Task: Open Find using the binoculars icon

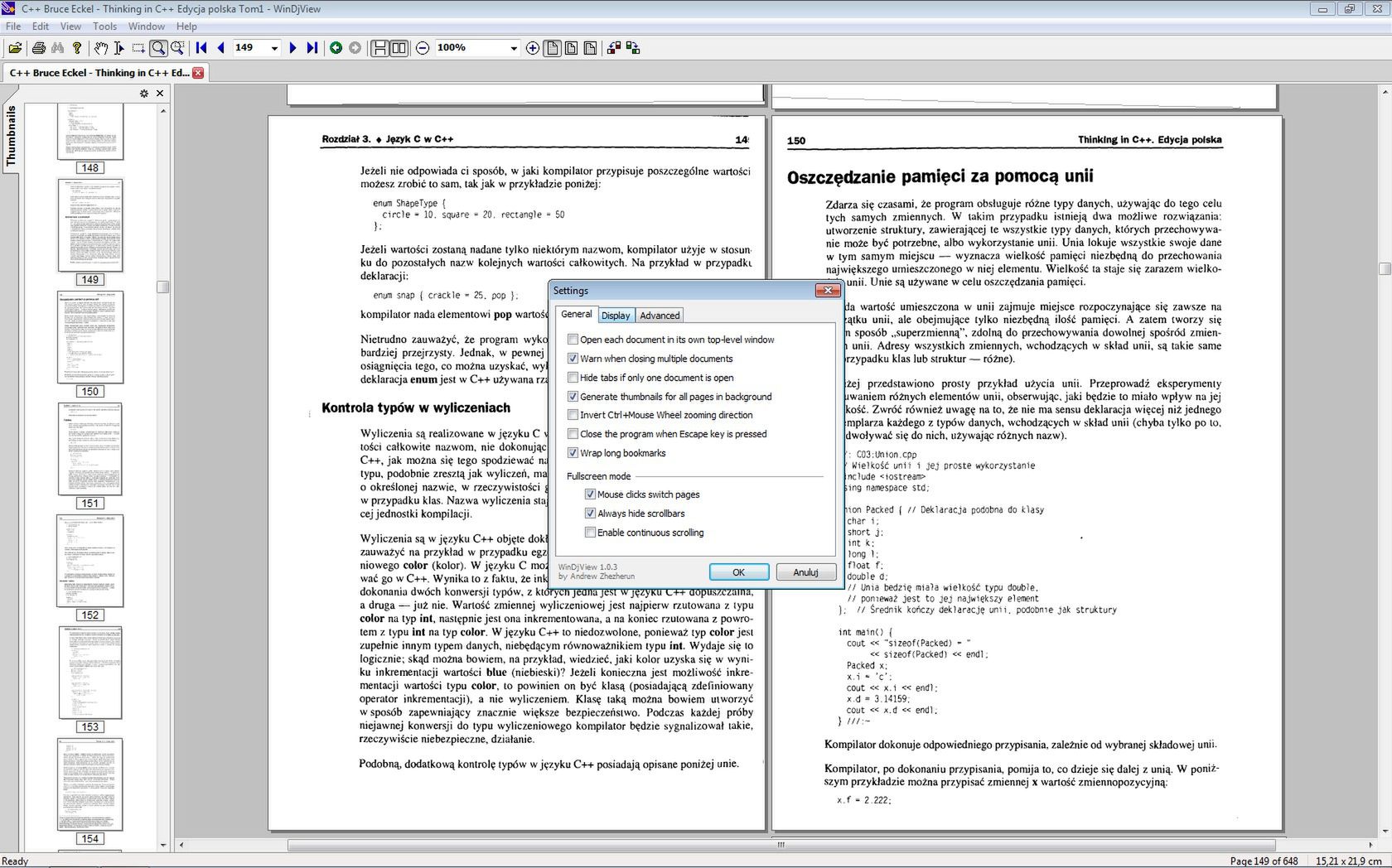Action: tap(57, 48)
